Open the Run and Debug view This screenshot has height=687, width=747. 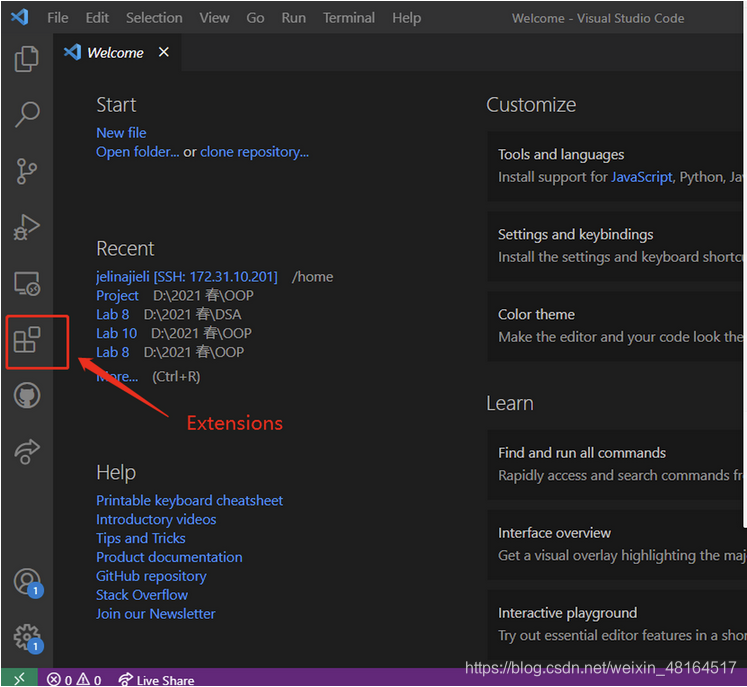[x=27, y=227]
